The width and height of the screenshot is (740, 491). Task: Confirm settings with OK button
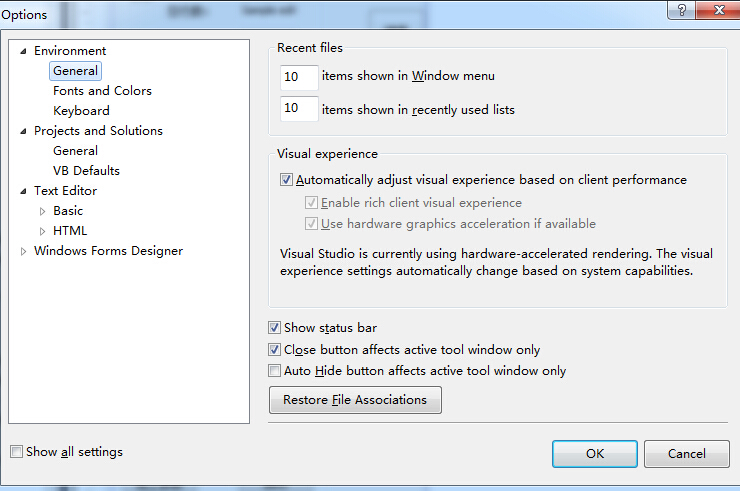point(595,454)
